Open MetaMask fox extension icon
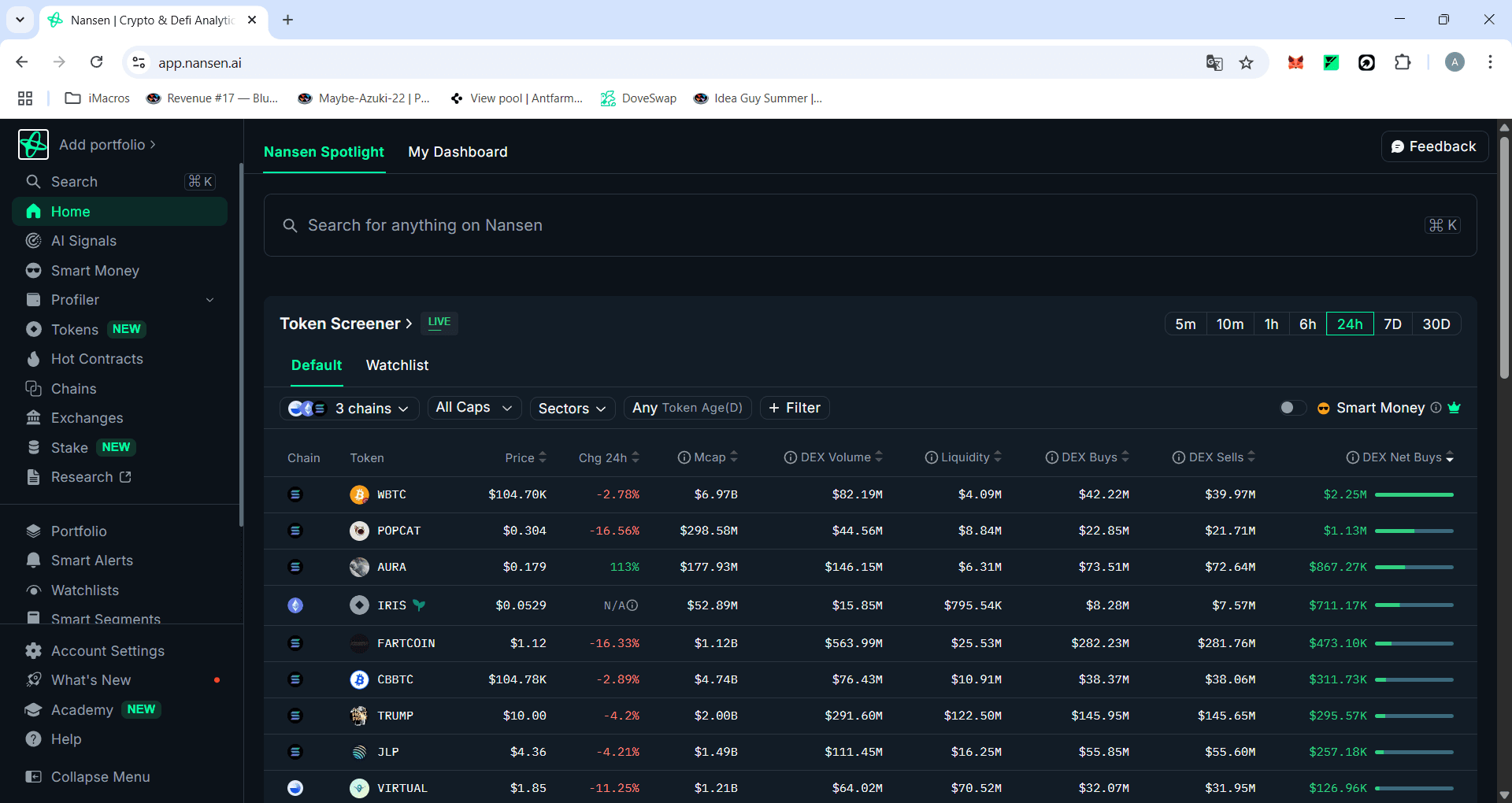Viewport: 1512px width, 803px height. click(1295, 63)
